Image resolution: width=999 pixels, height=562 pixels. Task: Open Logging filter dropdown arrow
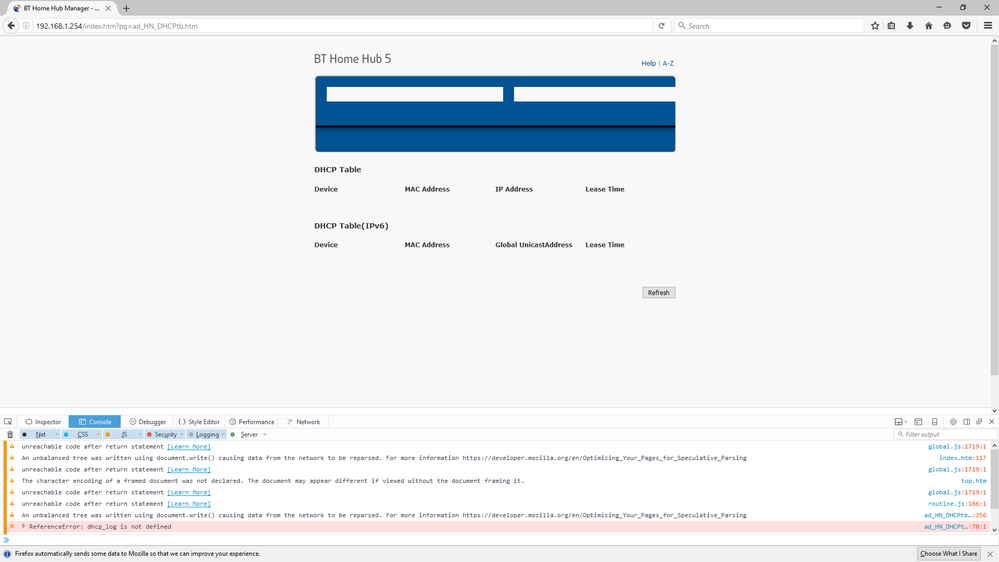pos(223,435)
